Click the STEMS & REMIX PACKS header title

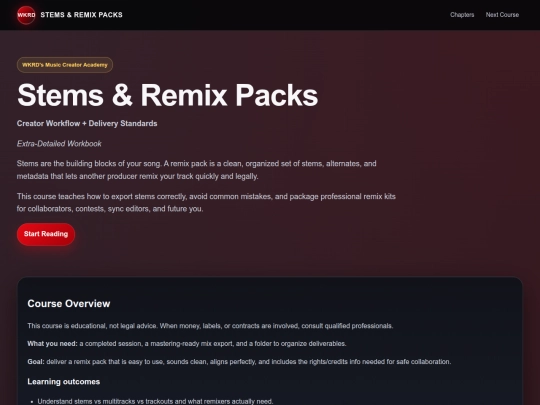(81, 15)
